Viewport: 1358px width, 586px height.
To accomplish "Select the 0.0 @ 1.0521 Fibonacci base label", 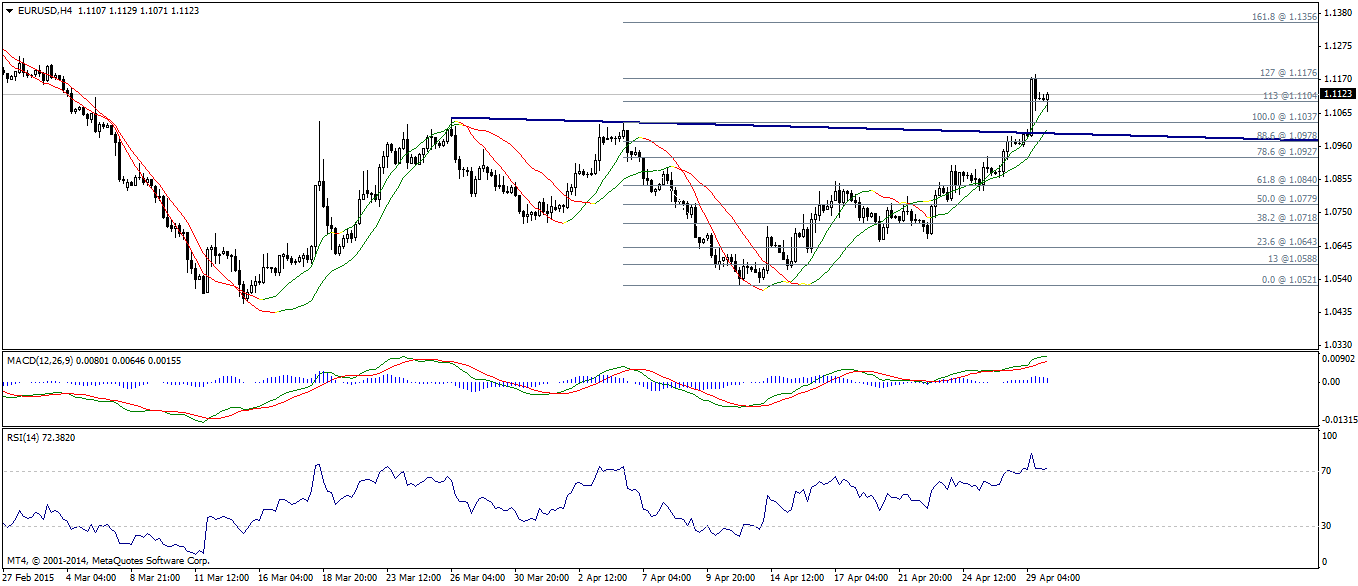I will point(1287,280).
